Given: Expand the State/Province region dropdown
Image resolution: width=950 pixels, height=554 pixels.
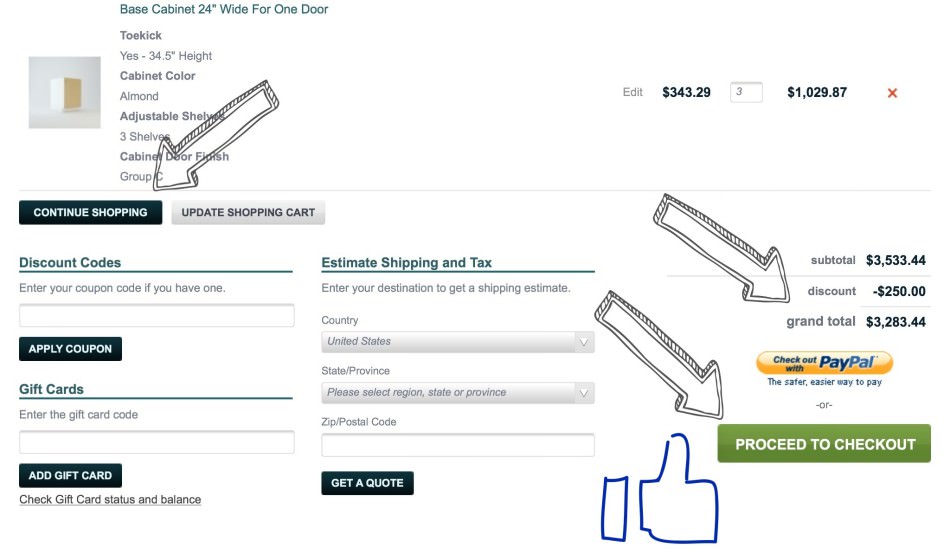Looking at the screenshot, I should click(x=458, y=393).
